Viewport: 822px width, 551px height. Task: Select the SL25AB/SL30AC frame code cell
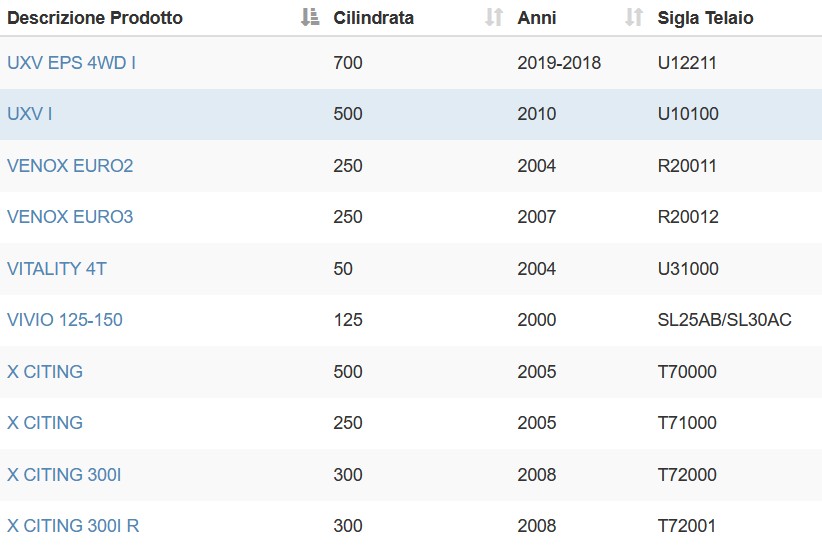[724, 320]
